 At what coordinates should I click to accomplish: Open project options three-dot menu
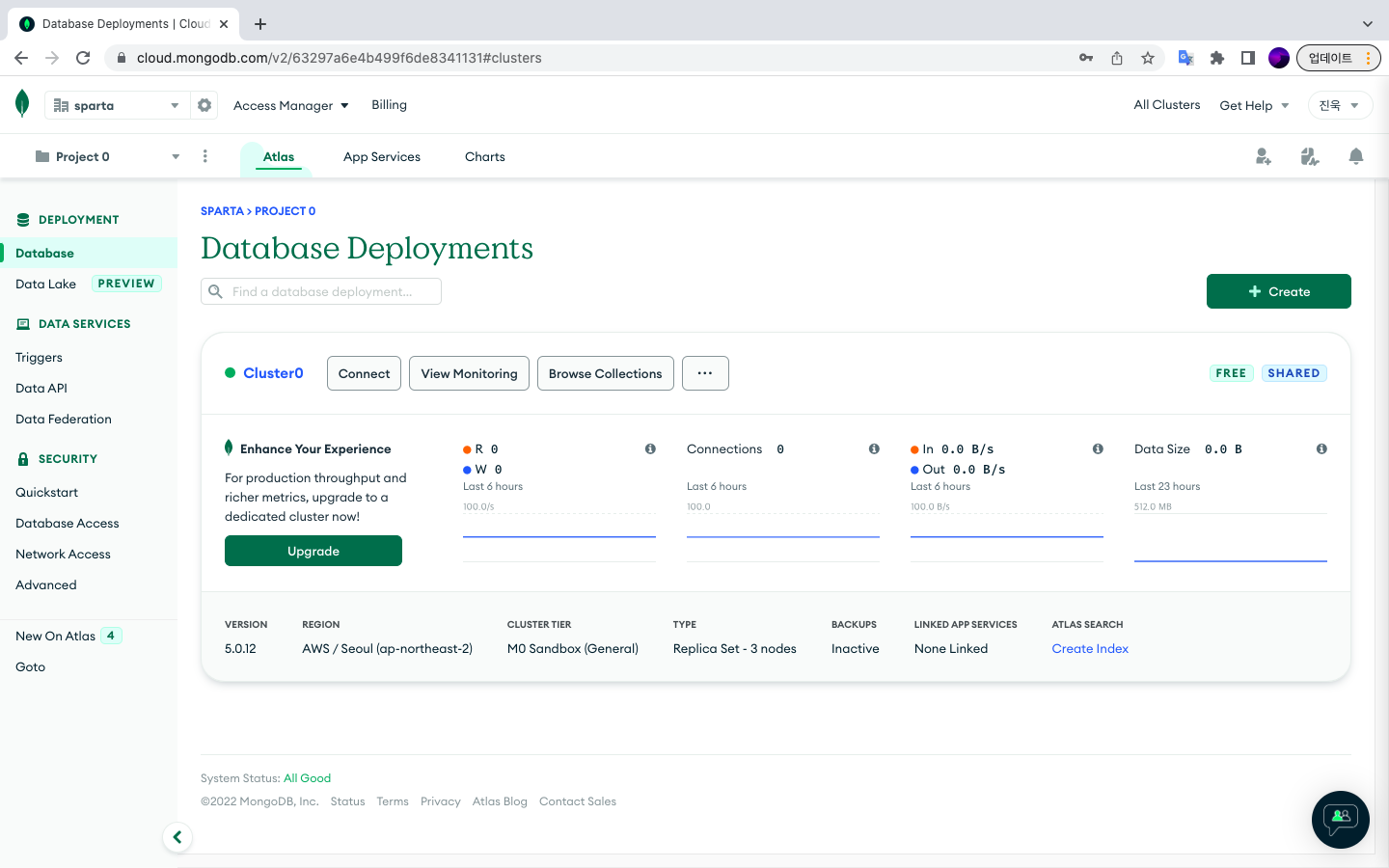205,156
